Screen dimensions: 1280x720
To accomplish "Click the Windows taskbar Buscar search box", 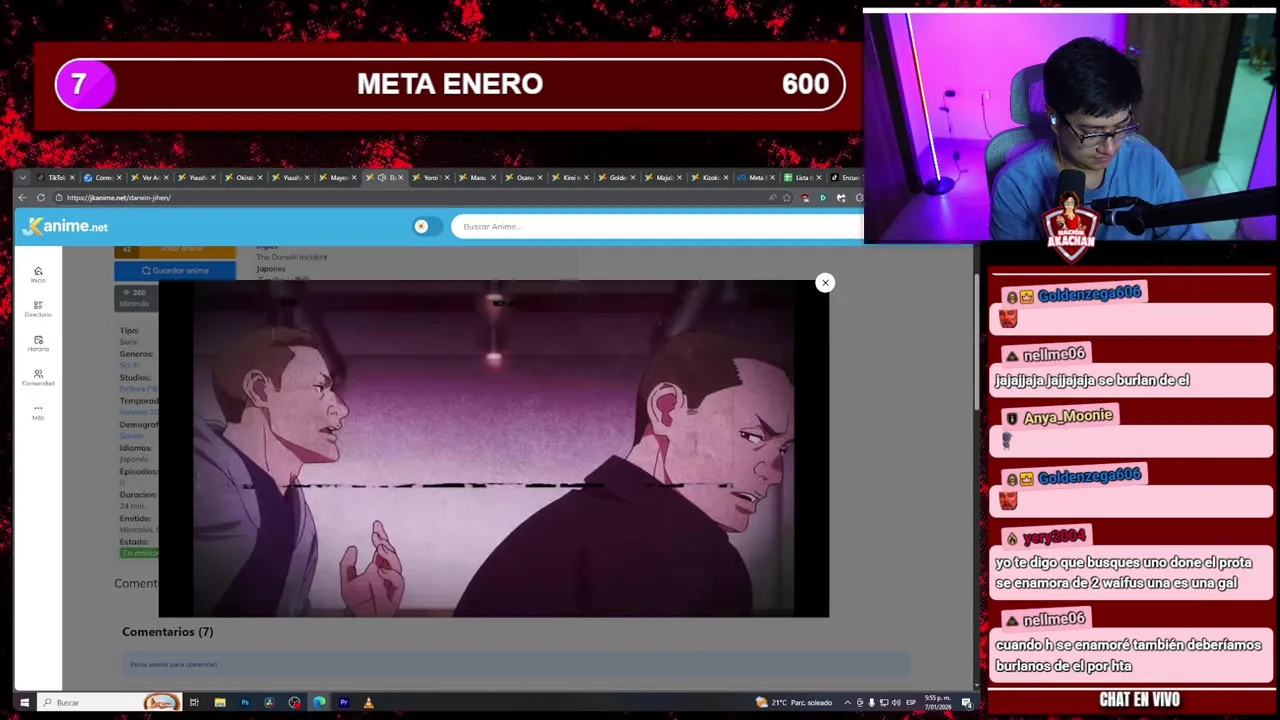I will tap(110, 702).
